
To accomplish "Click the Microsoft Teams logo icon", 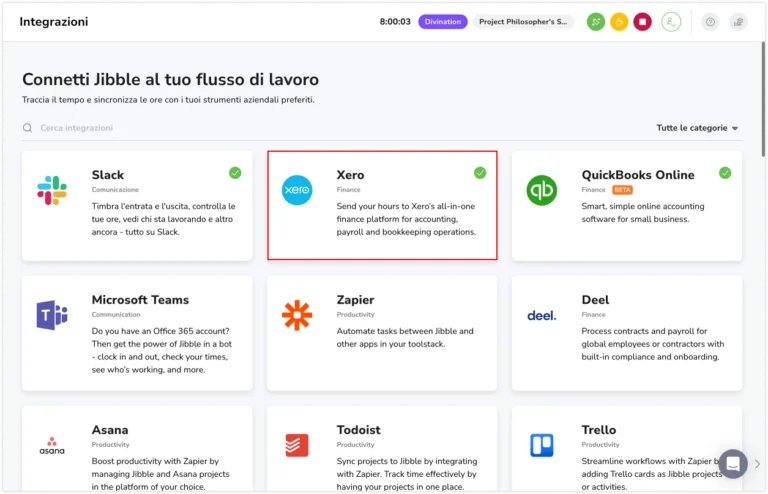I will pyautogui.click(x=52, y=315).
